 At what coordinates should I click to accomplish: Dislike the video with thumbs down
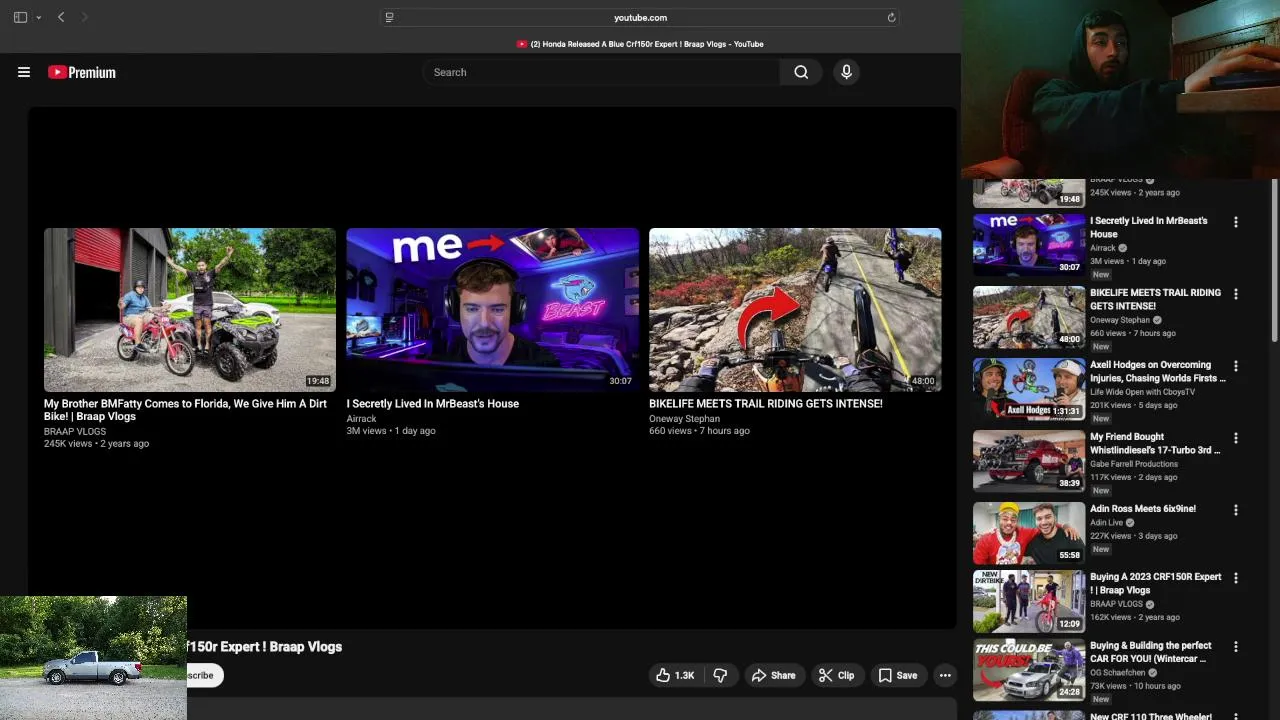[x=720, y=675]
